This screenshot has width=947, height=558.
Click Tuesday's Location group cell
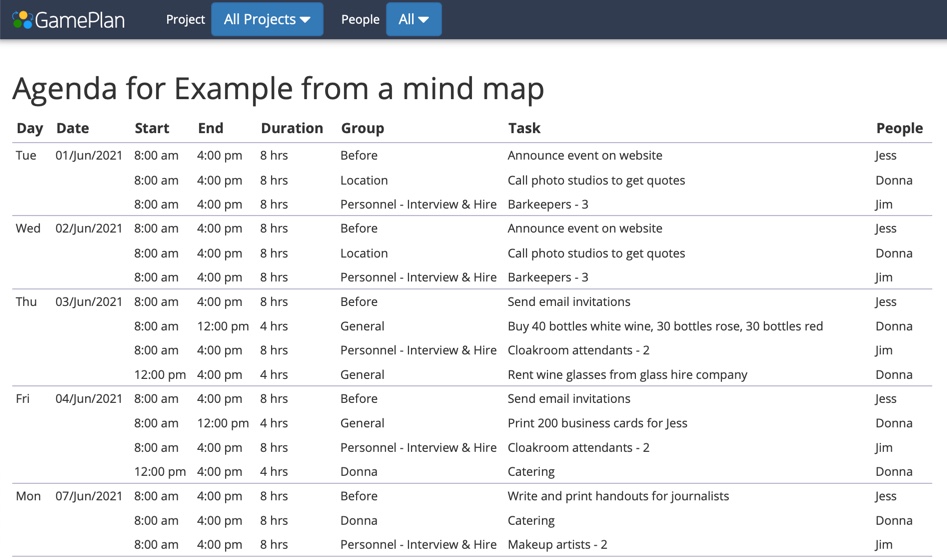(x=364, y=181)
